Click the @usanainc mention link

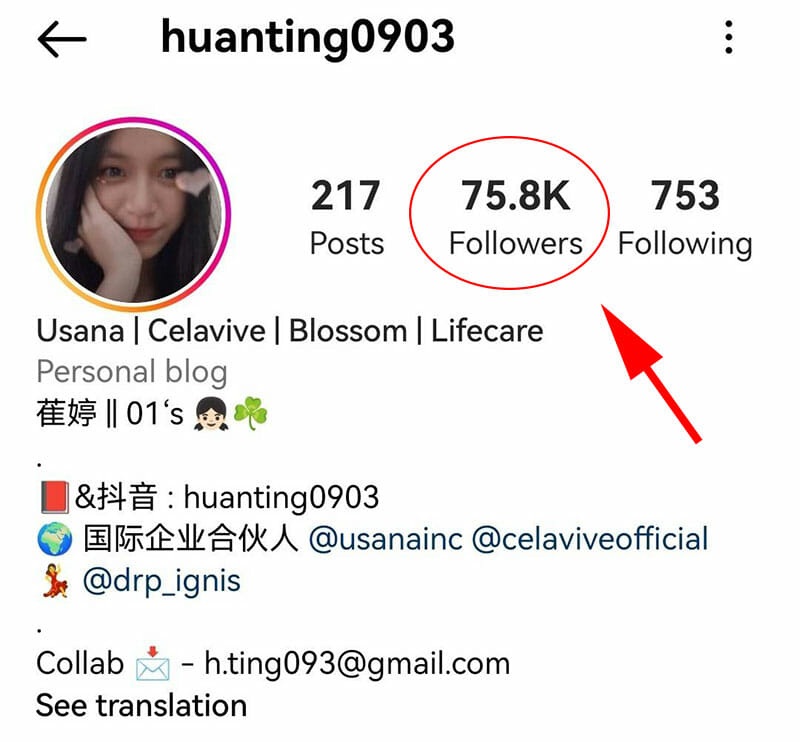click(x=386, y=539)
